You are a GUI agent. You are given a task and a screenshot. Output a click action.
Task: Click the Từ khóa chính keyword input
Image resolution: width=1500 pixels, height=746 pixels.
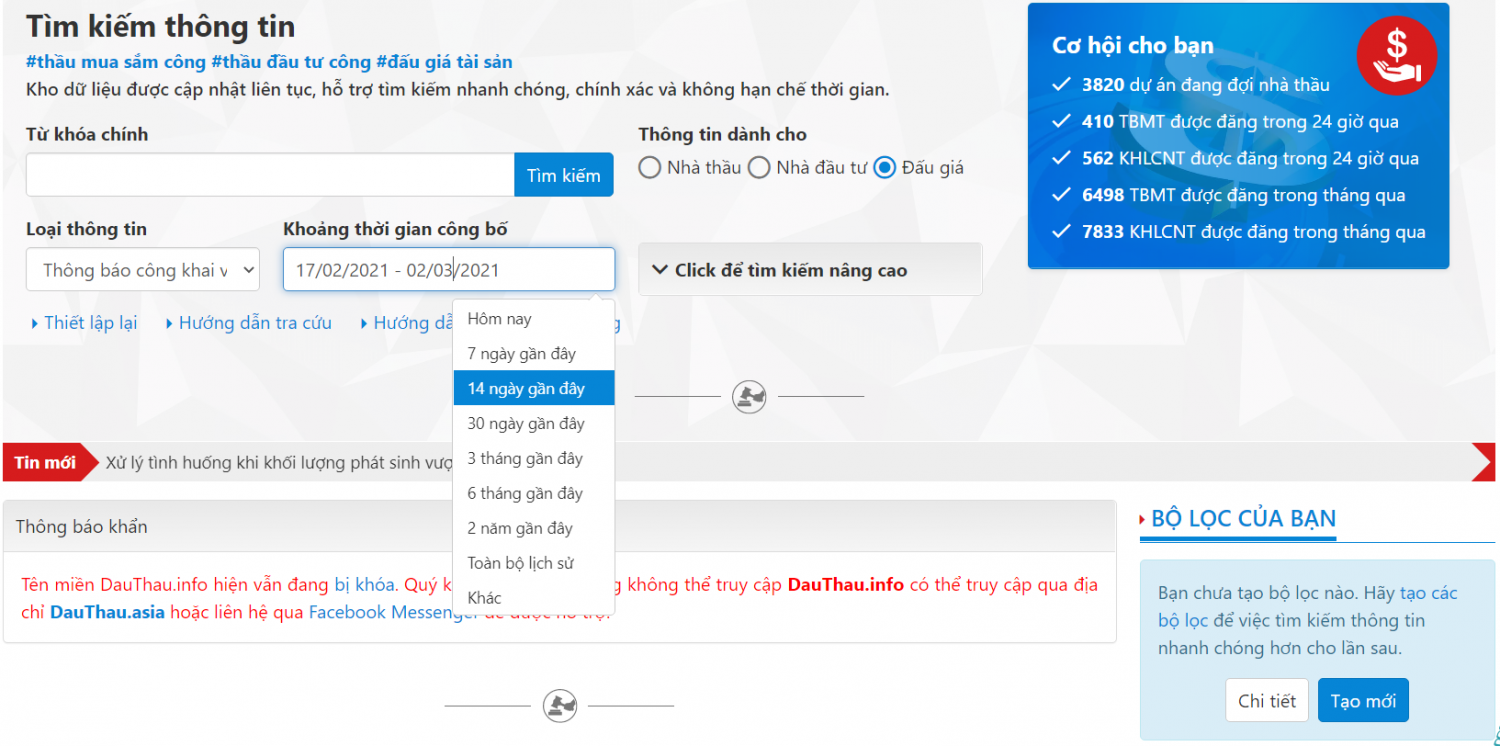[x=270, y=175]
